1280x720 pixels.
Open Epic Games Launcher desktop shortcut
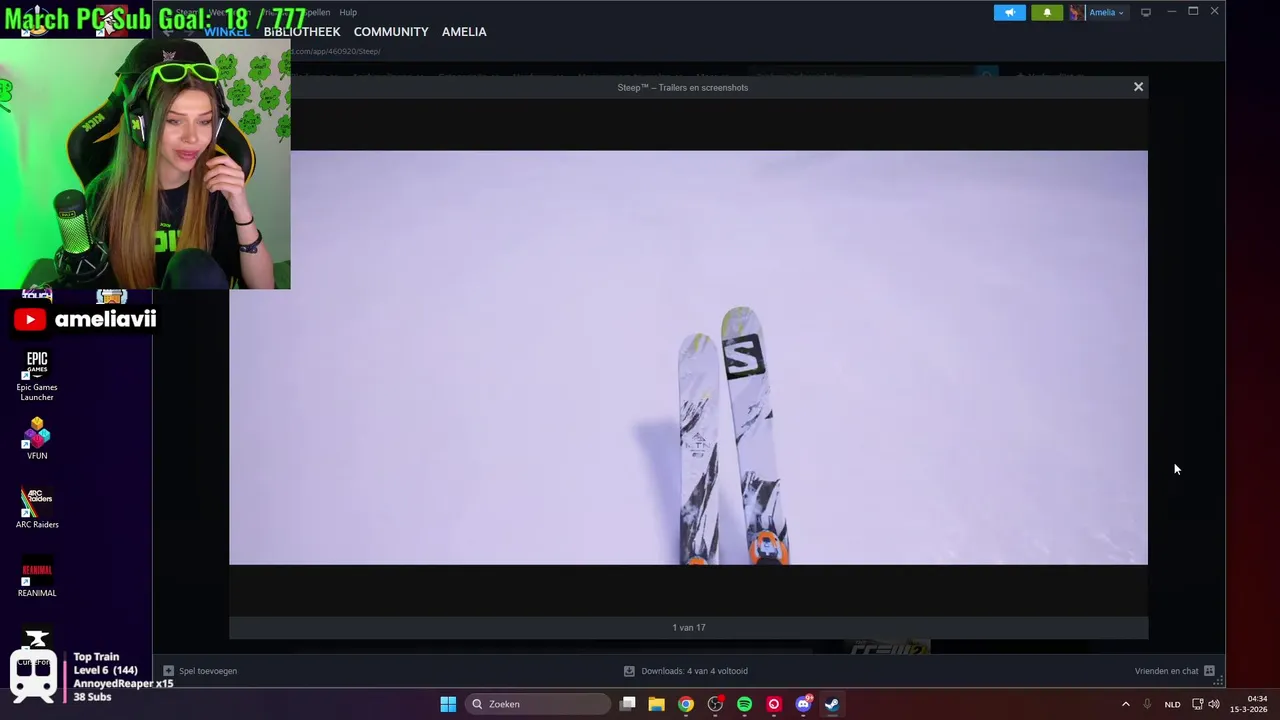(x=37, y=375)
